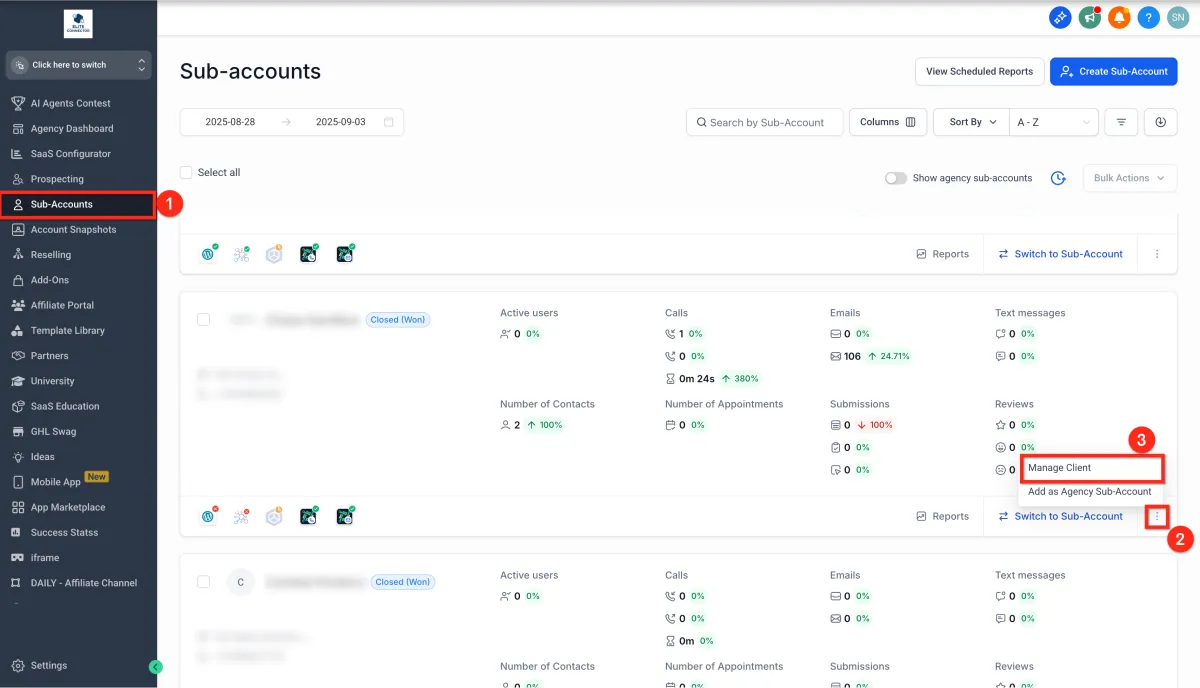
Task: Open the Sort By dropdown
Action: point(972,122)
